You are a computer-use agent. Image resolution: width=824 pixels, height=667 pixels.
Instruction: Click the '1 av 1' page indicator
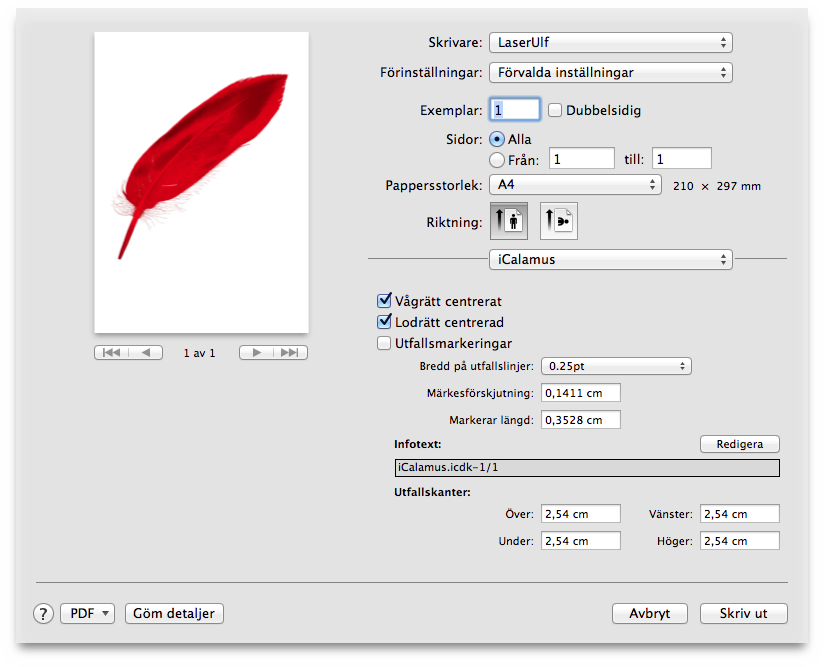click(200, 353)
